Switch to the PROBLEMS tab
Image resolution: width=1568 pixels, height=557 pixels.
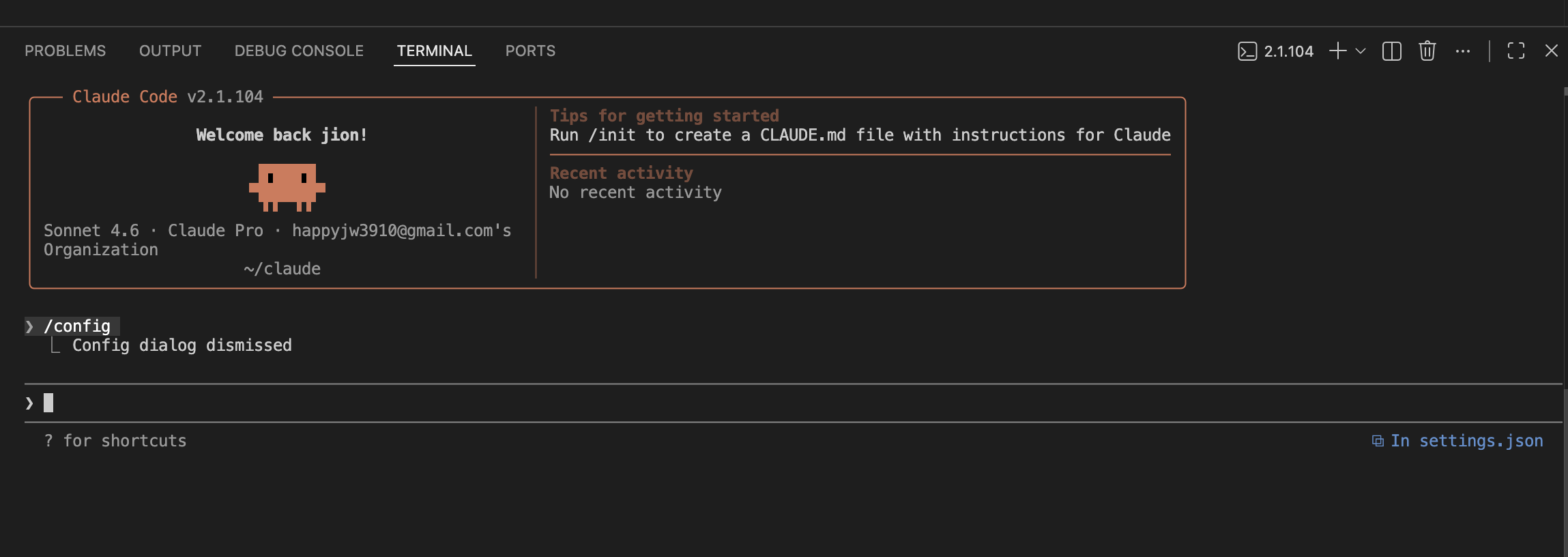[65, 51]
